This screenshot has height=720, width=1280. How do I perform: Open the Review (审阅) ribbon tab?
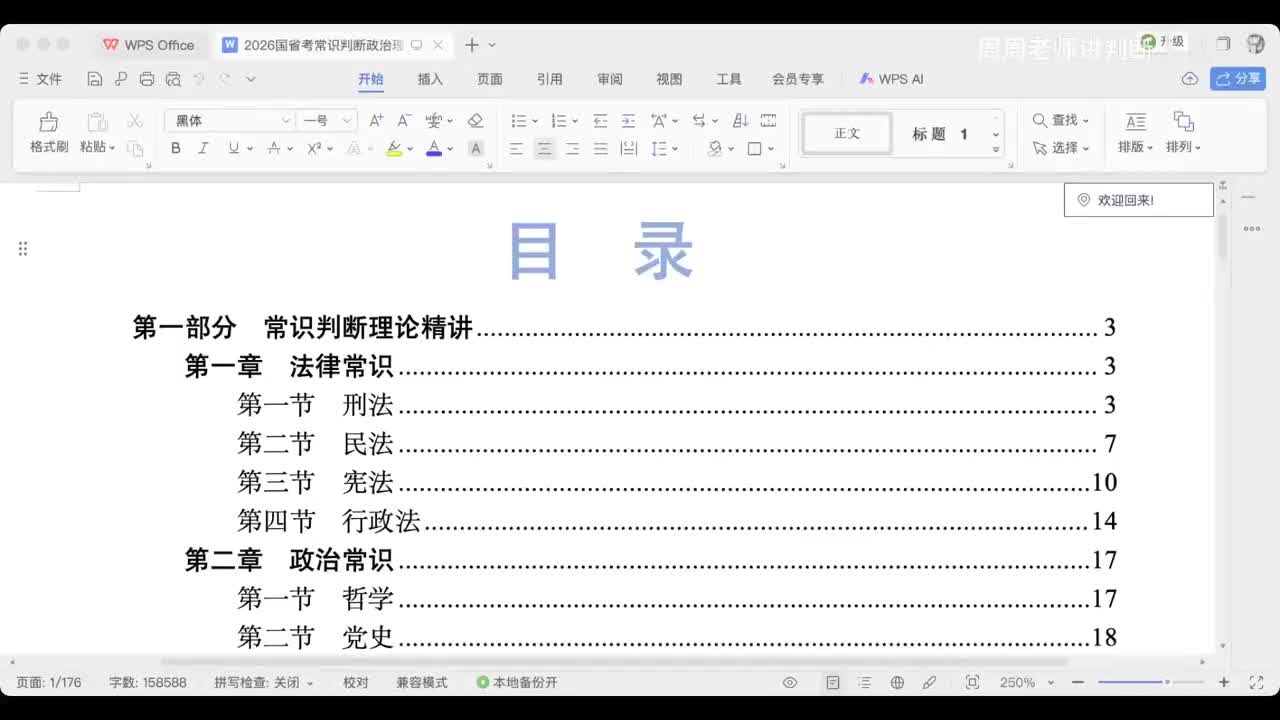610,79
